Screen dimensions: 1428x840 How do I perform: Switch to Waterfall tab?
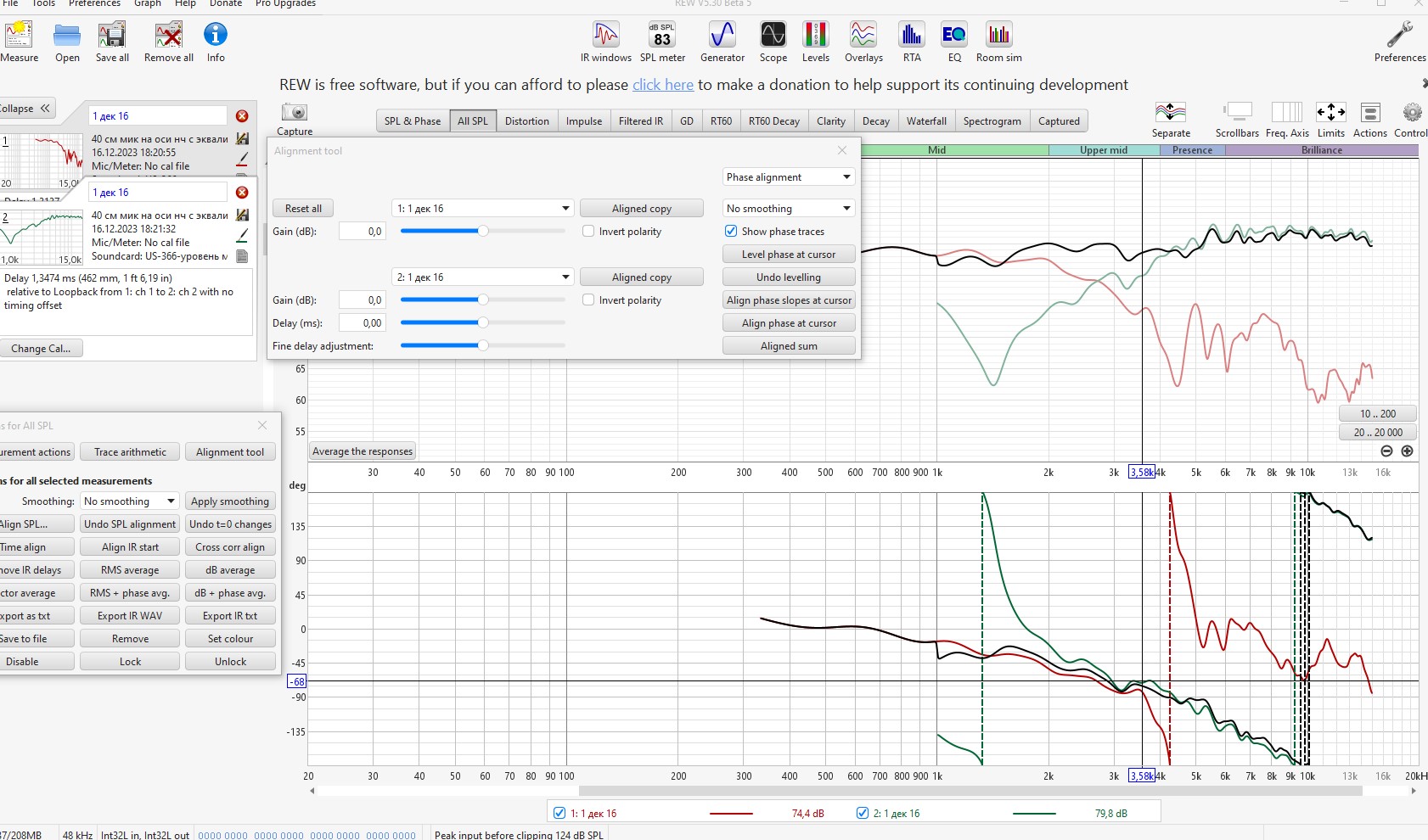click(926, 121)
